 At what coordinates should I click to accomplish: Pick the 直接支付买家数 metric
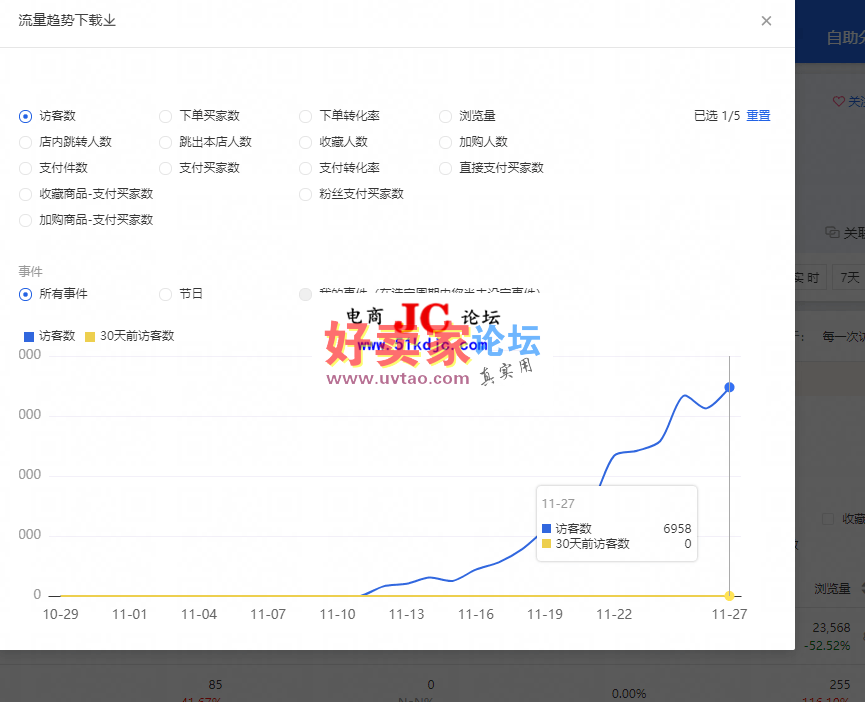tap(446, 168)
